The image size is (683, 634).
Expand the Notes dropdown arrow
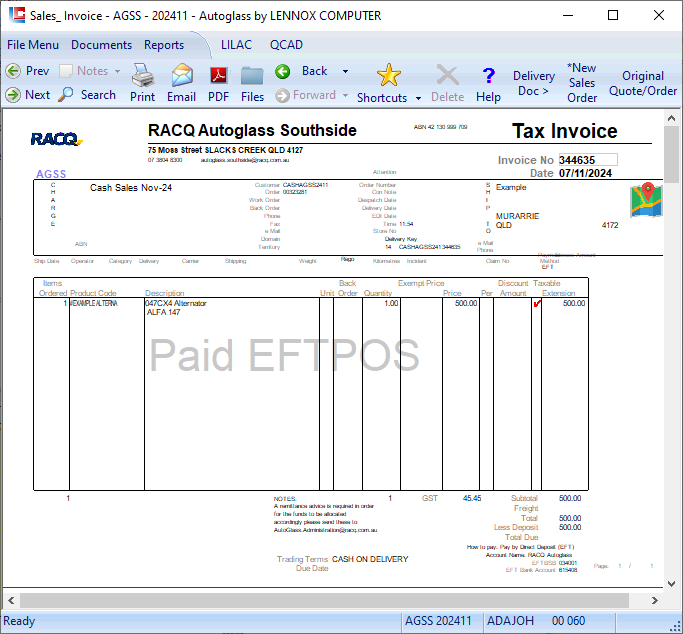117,71
